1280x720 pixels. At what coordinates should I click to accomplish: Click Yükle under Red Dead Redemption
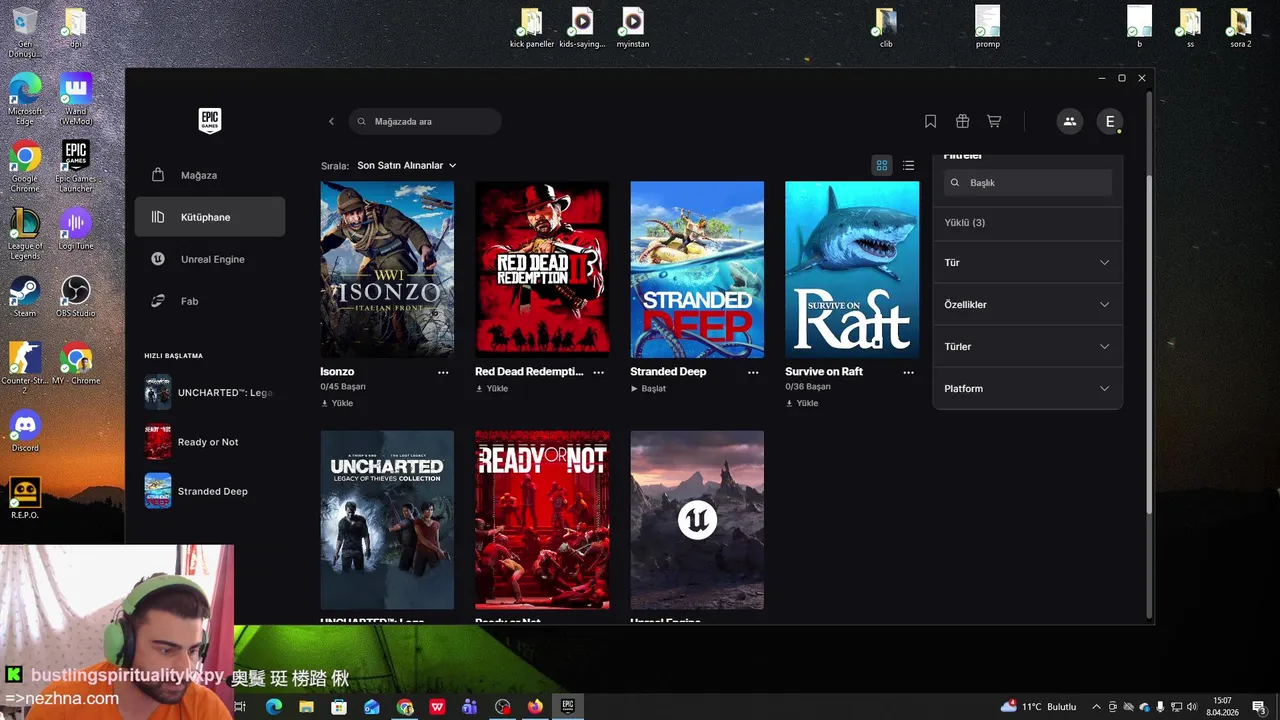pyautogui.click(x=492, y=388)
